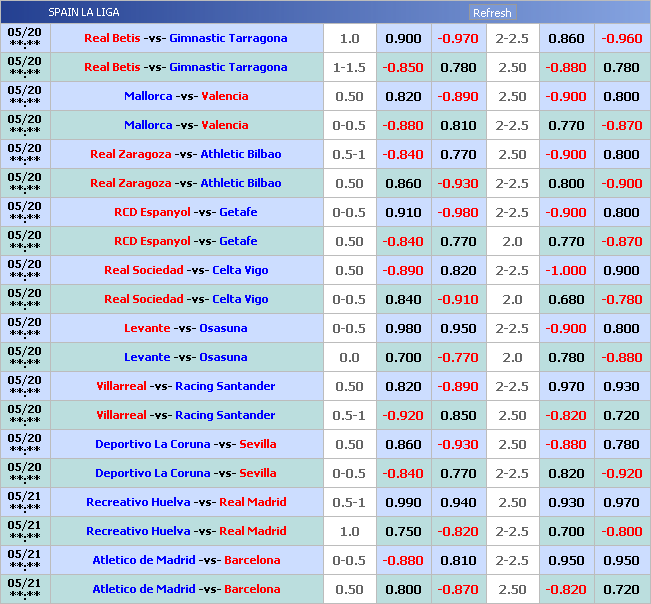This screenshot has height=604, width=651.
Task: Open Real Madrid in the 1.0 handicap row
Action: [x=252, y=532]
